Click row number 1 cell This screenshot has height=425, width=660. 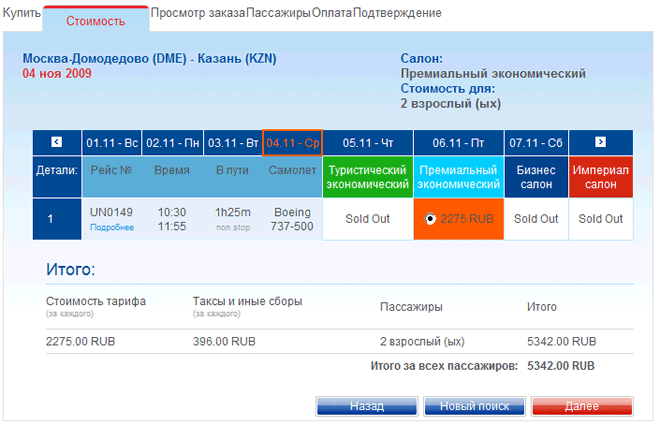tap(57, 219)
